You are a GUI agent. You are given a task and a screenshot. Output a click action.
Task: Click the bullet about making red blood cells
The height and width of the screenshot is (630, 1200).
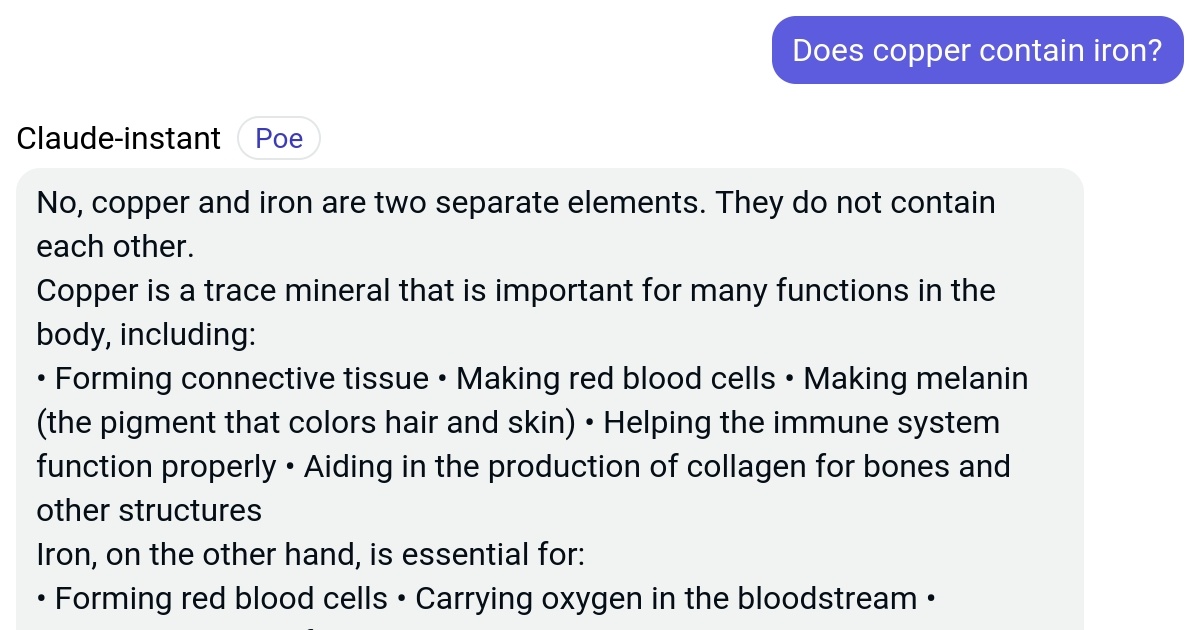coord(615,378)
